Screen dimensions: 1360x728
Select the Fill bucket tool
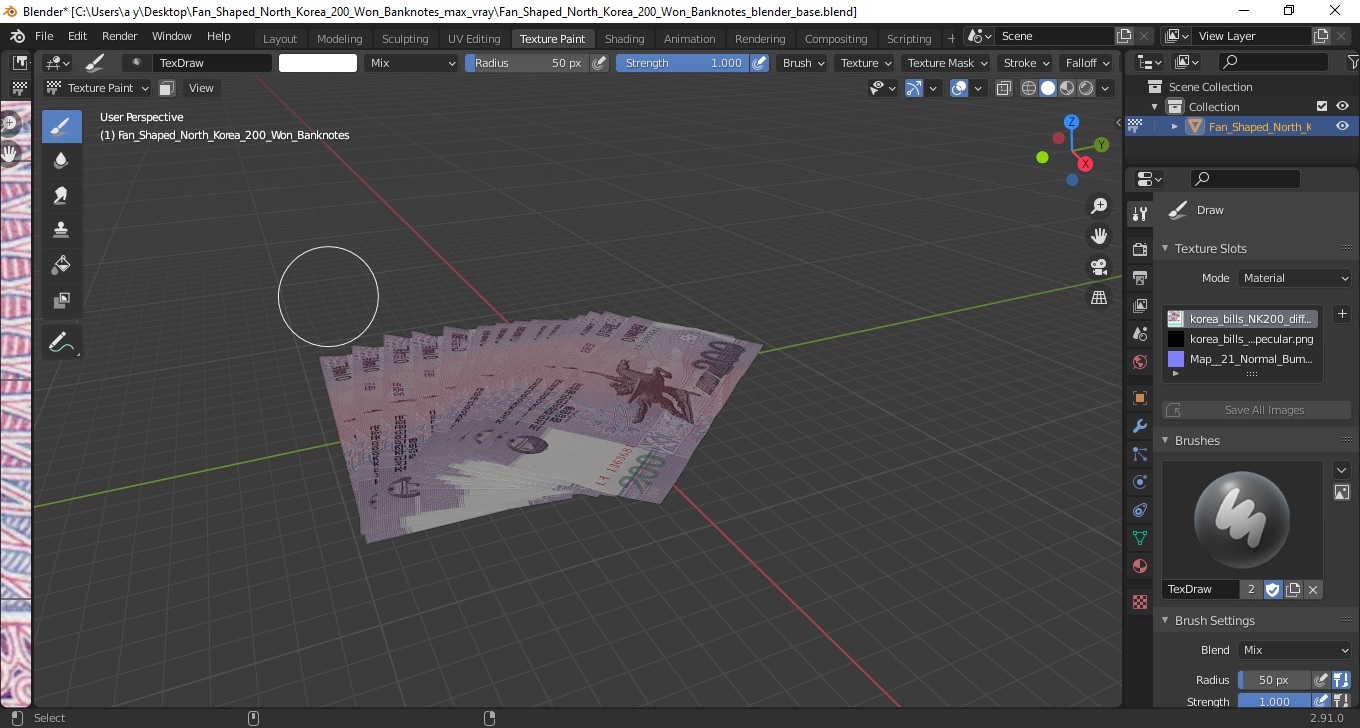61,265
